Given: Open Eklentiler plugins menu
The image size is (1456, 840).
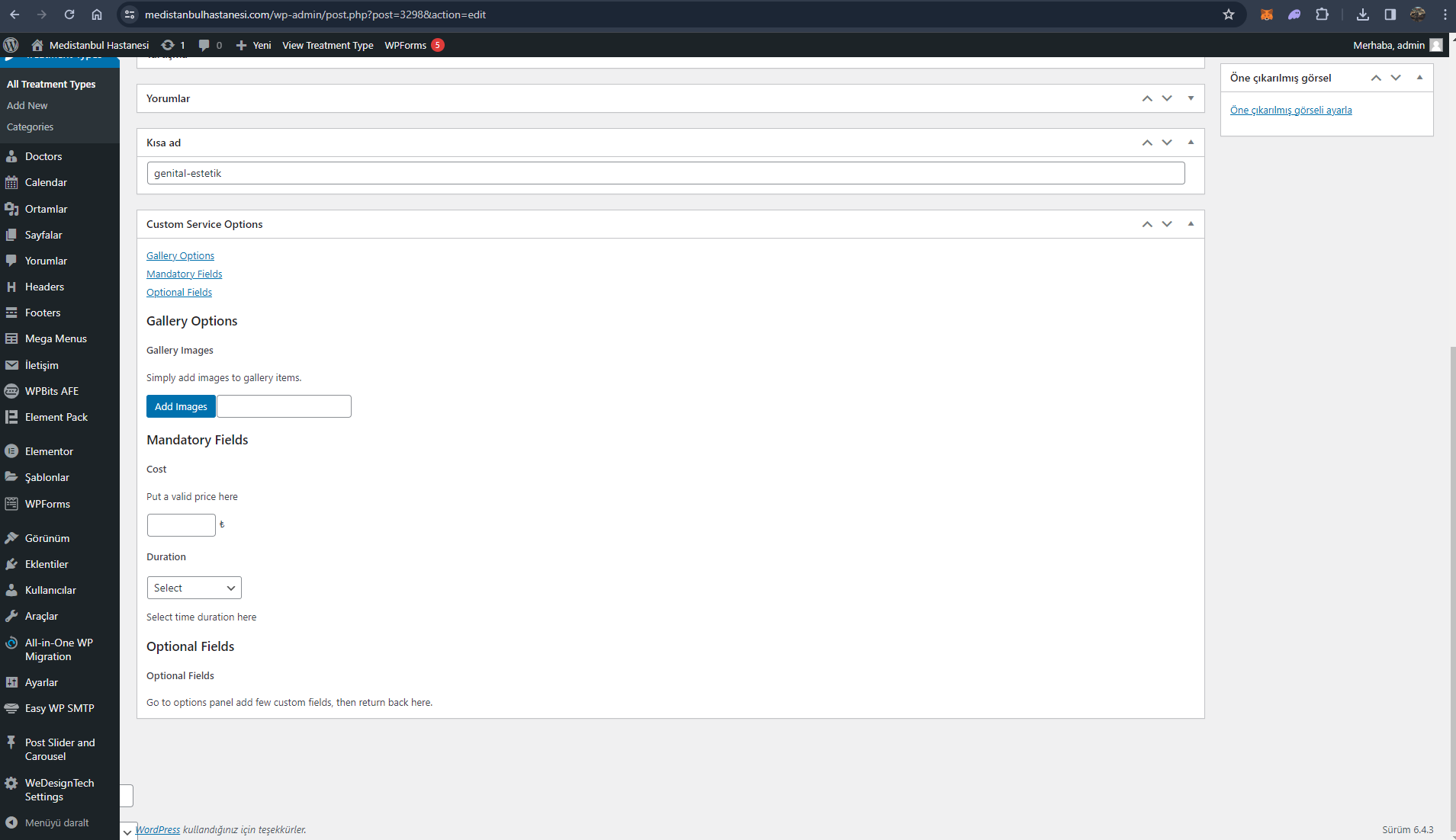Looking at the screenshot, I should pyautogui.click(x=47, y=564).
